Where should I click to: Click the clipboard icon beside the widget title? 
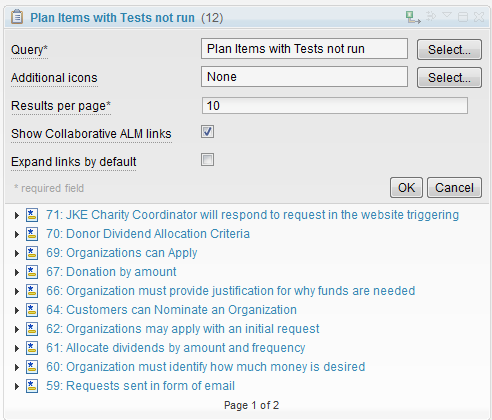click(17, 17)
